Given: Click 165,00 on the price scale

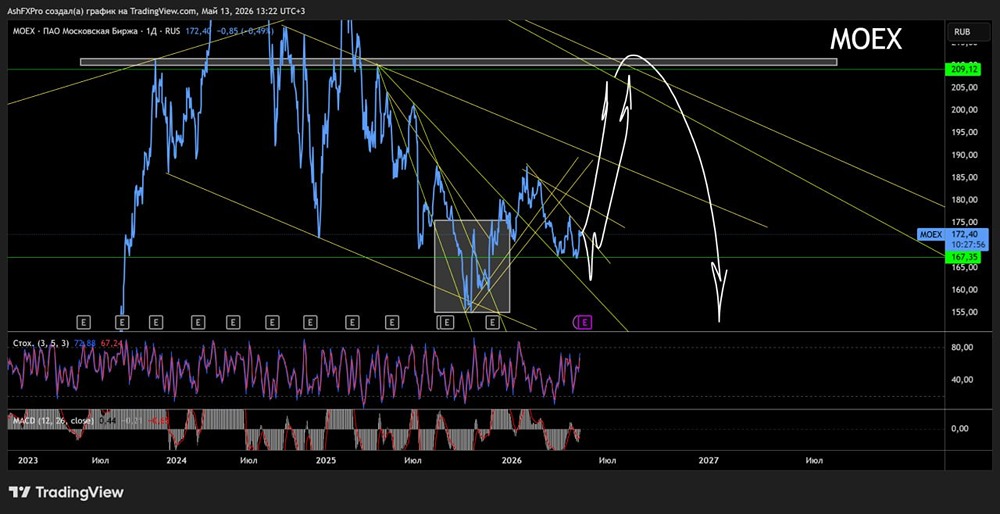Looking at the screenshot, I should coord(965,267).
